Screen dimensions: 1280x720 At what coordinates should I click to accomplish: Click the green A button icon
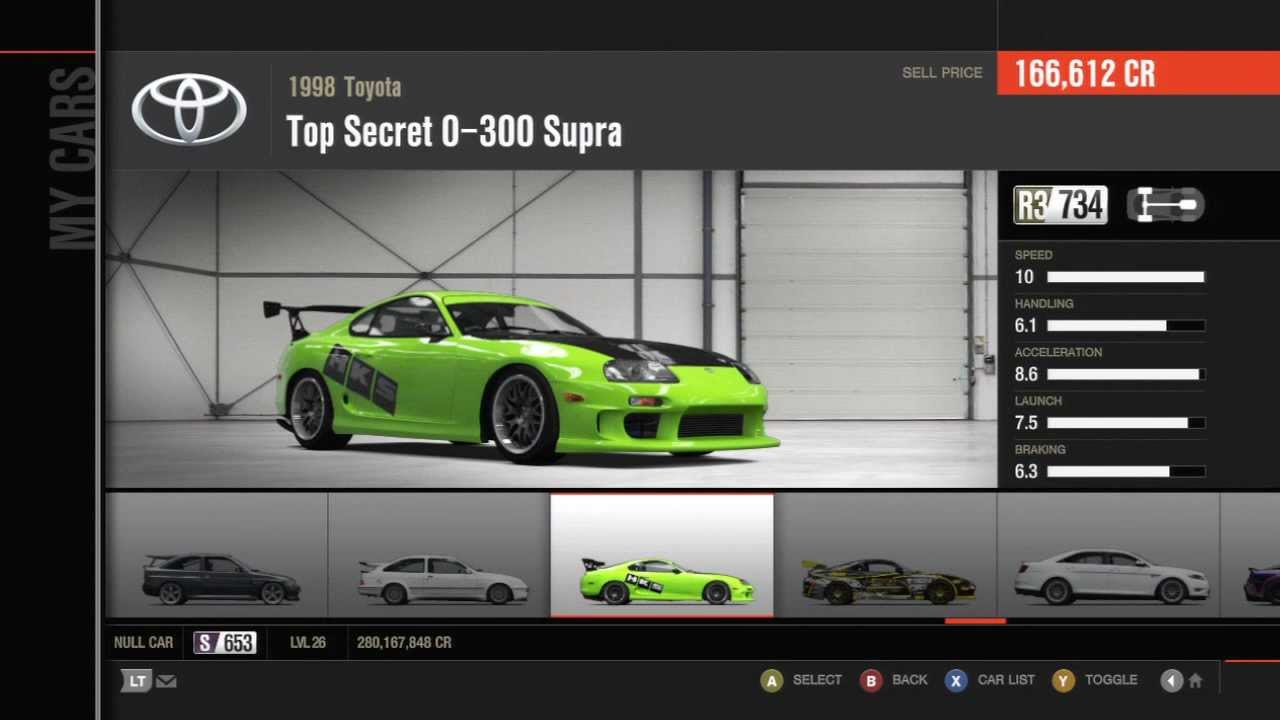click(x=771, y=681)
